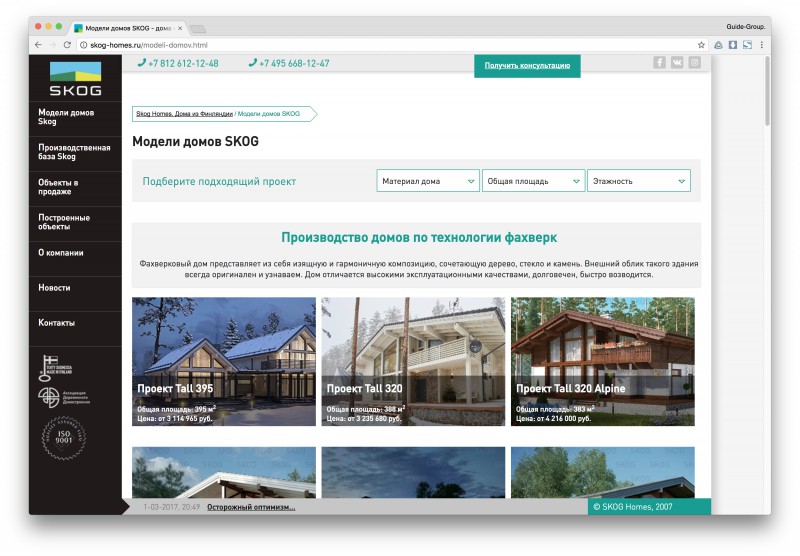Open the Общая площадь dropdown
Image resolution: width=800 pixels, height=556 pixels.
[533, 181]
